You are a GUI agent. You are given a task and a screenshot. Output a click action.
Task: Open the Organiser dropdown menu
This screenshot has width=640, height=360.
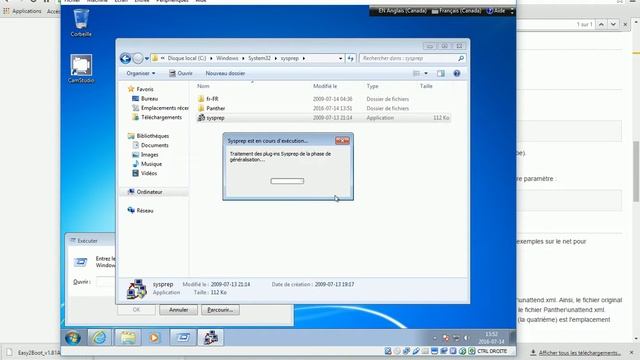click(x=140, y=73)
